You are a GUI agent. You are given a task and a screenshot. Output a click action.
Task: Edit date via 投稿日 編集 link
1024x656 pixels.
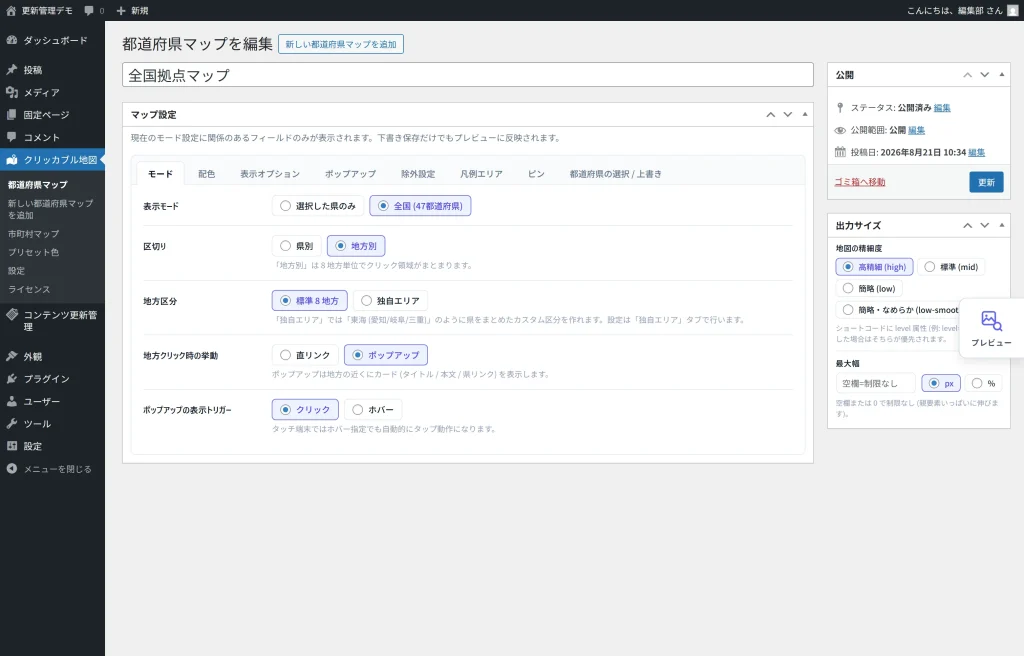[x=976, y=152]
